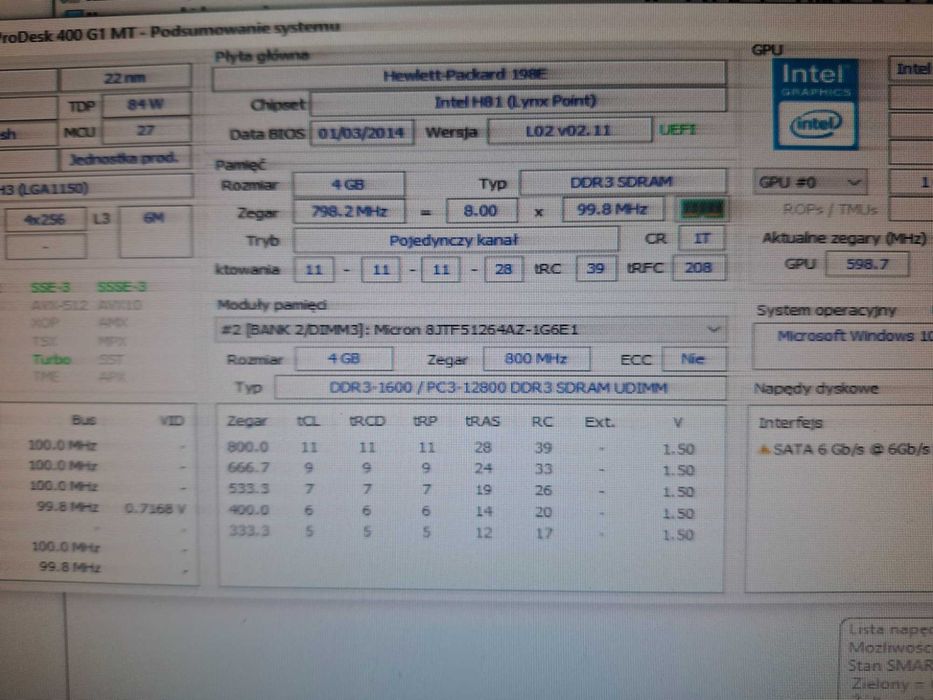Viewport: 933px width, 700px height.
Task: Click the Bus column header
Action: [84, 420]
